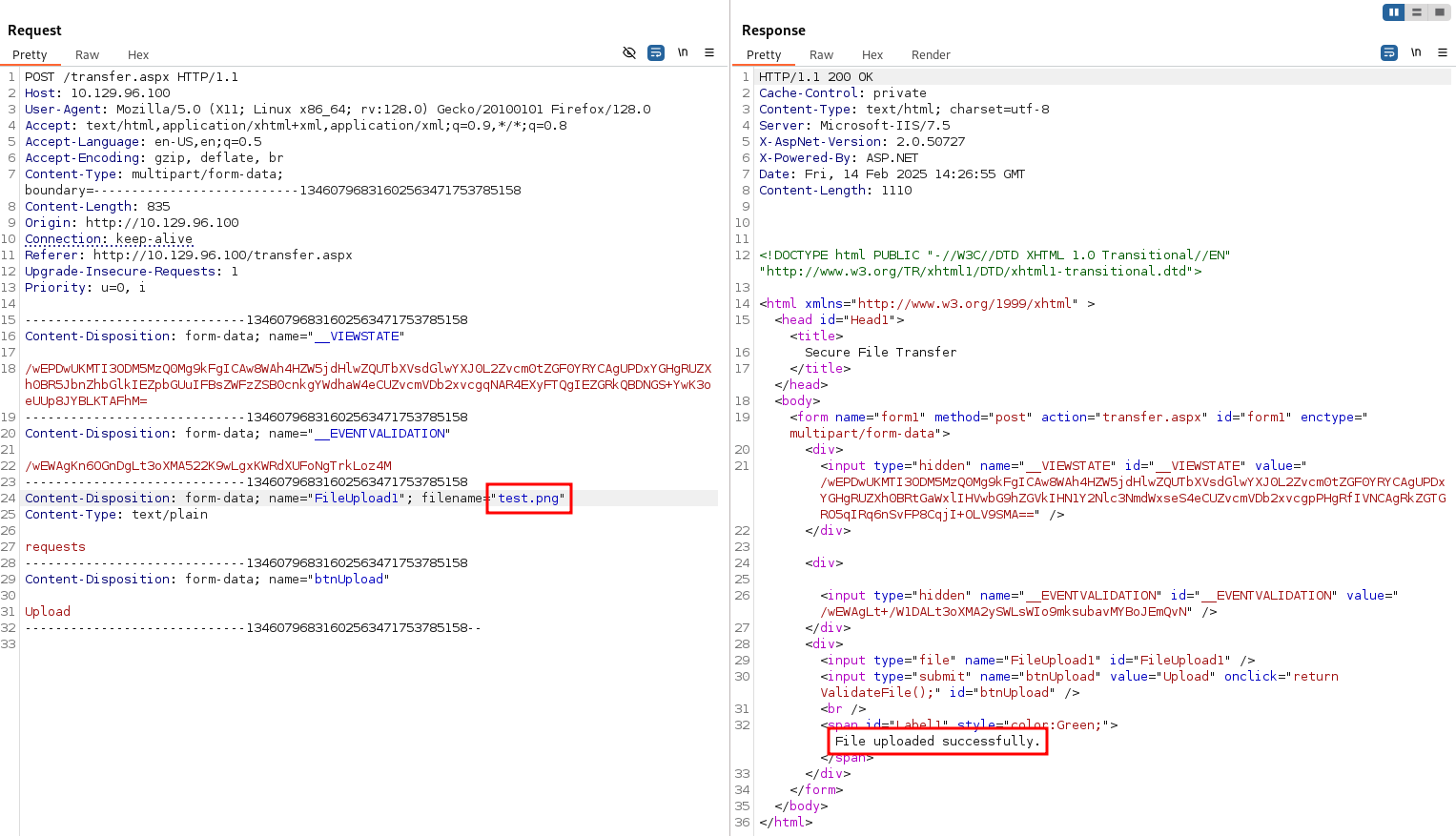Toggle show non-printable \n in Request pane

tap(683, 52)
